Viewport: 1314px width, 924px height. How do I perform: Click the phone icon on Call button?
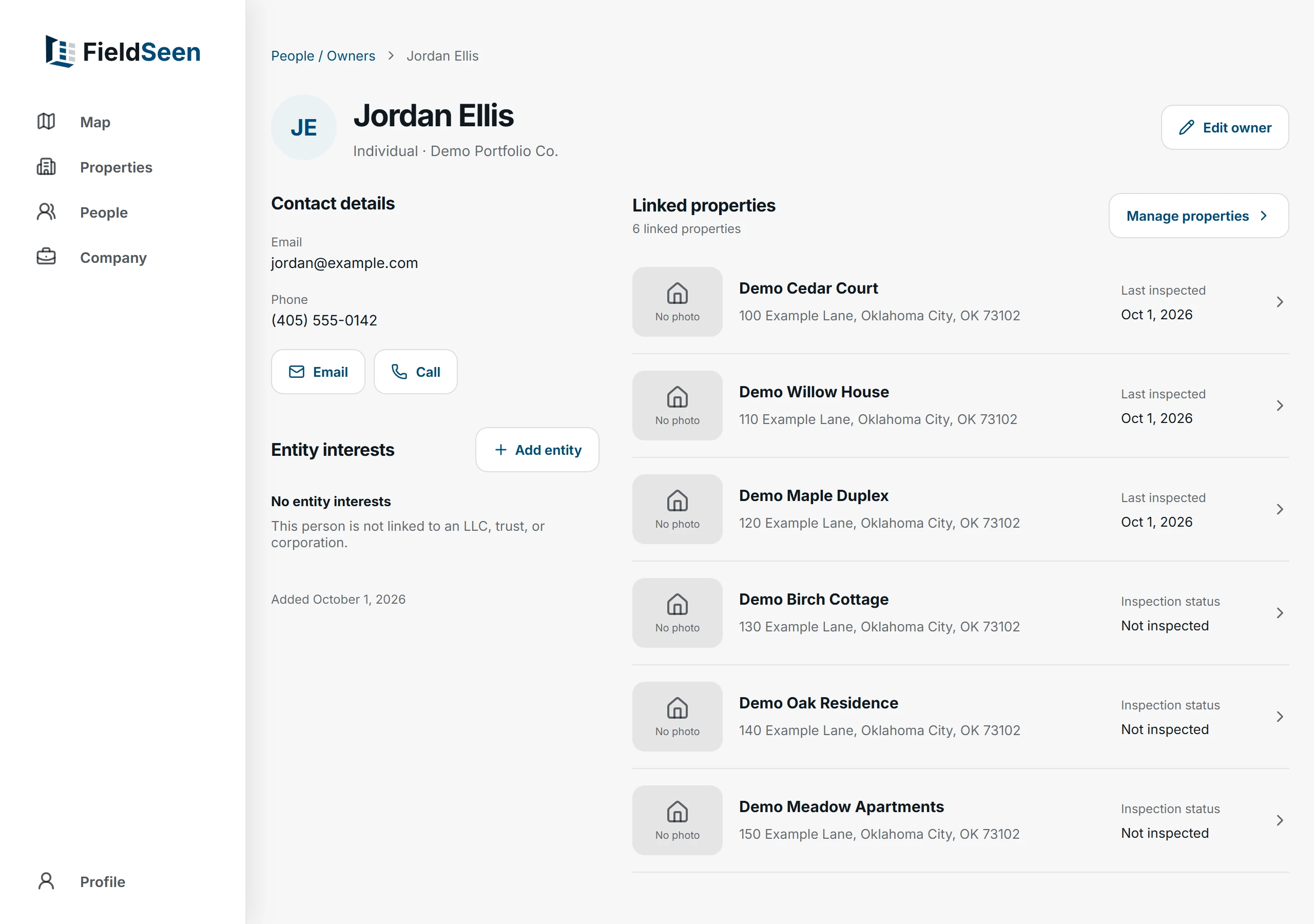pos(399,372)
